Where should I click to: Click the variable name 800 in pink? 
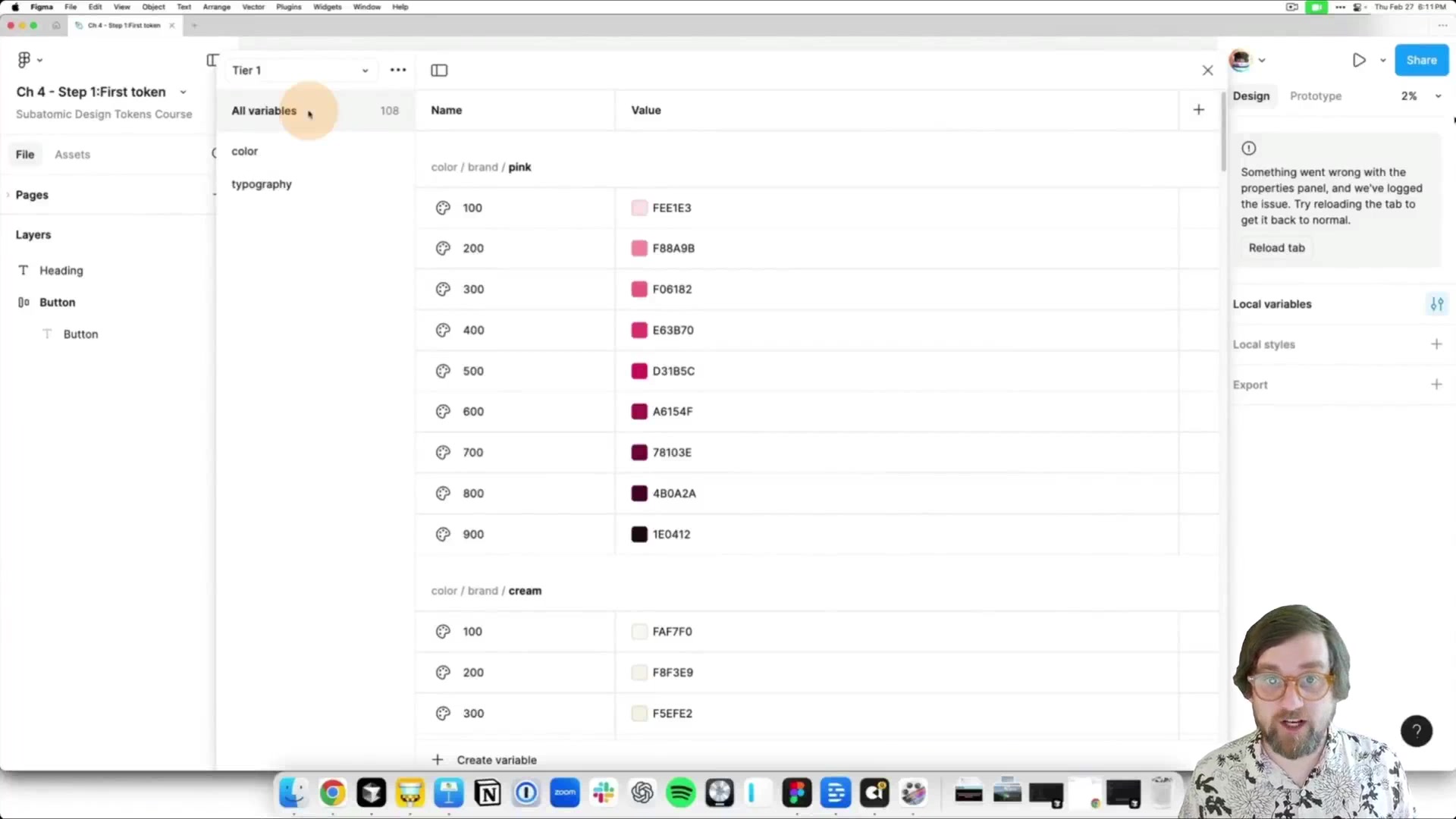click(x=473, y=493)
